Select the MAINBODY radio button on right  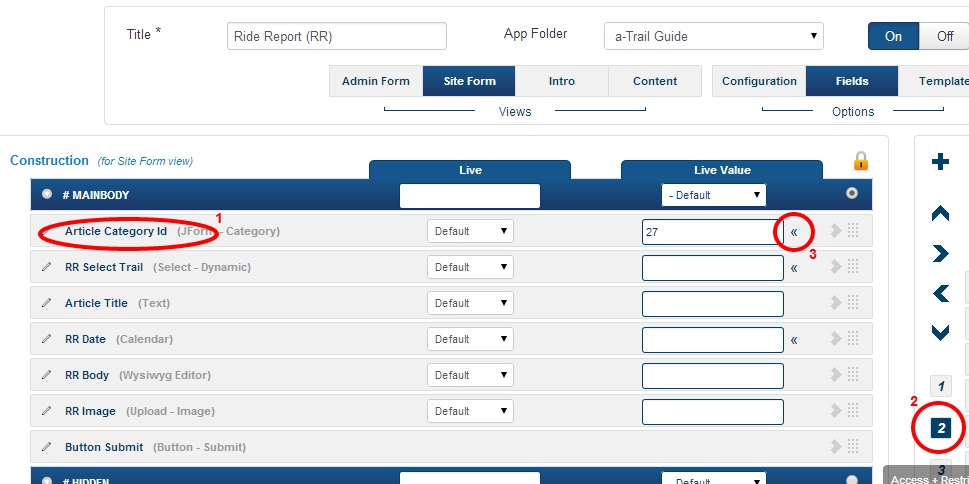coord(852,194)
